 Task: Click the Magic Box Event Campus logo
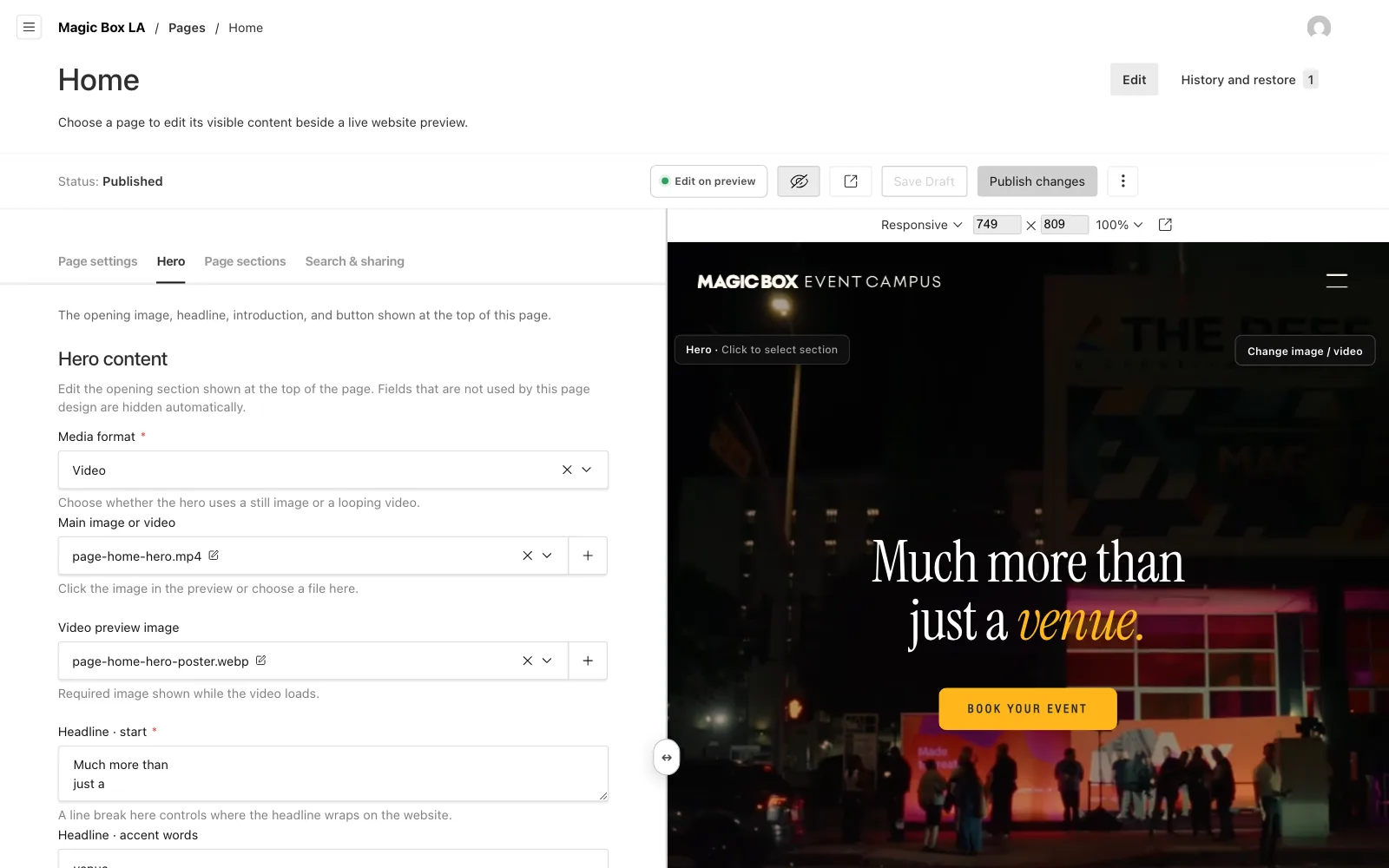point(820,281)
